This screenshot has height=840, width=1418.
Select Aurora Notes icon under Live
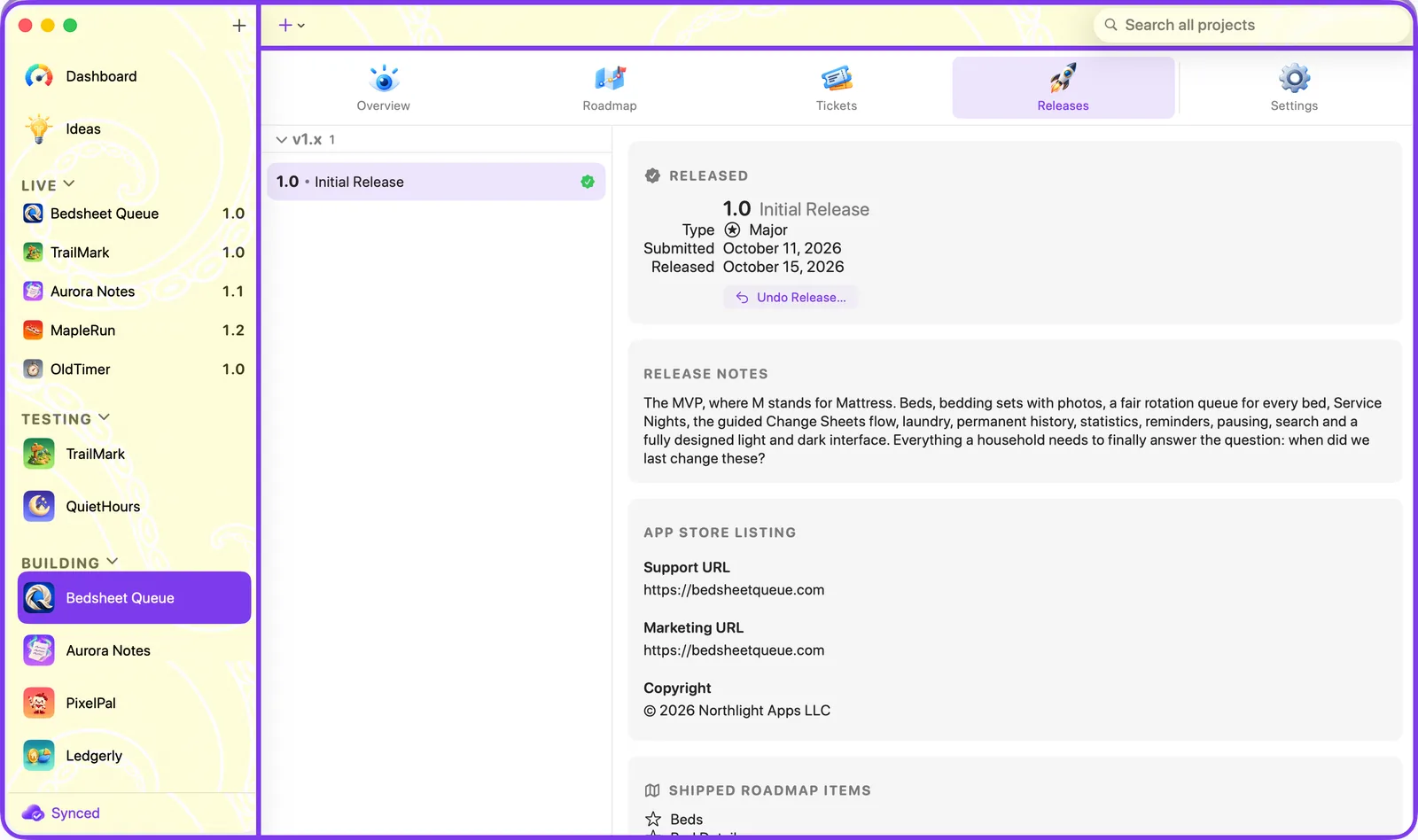tap(33, 292)
